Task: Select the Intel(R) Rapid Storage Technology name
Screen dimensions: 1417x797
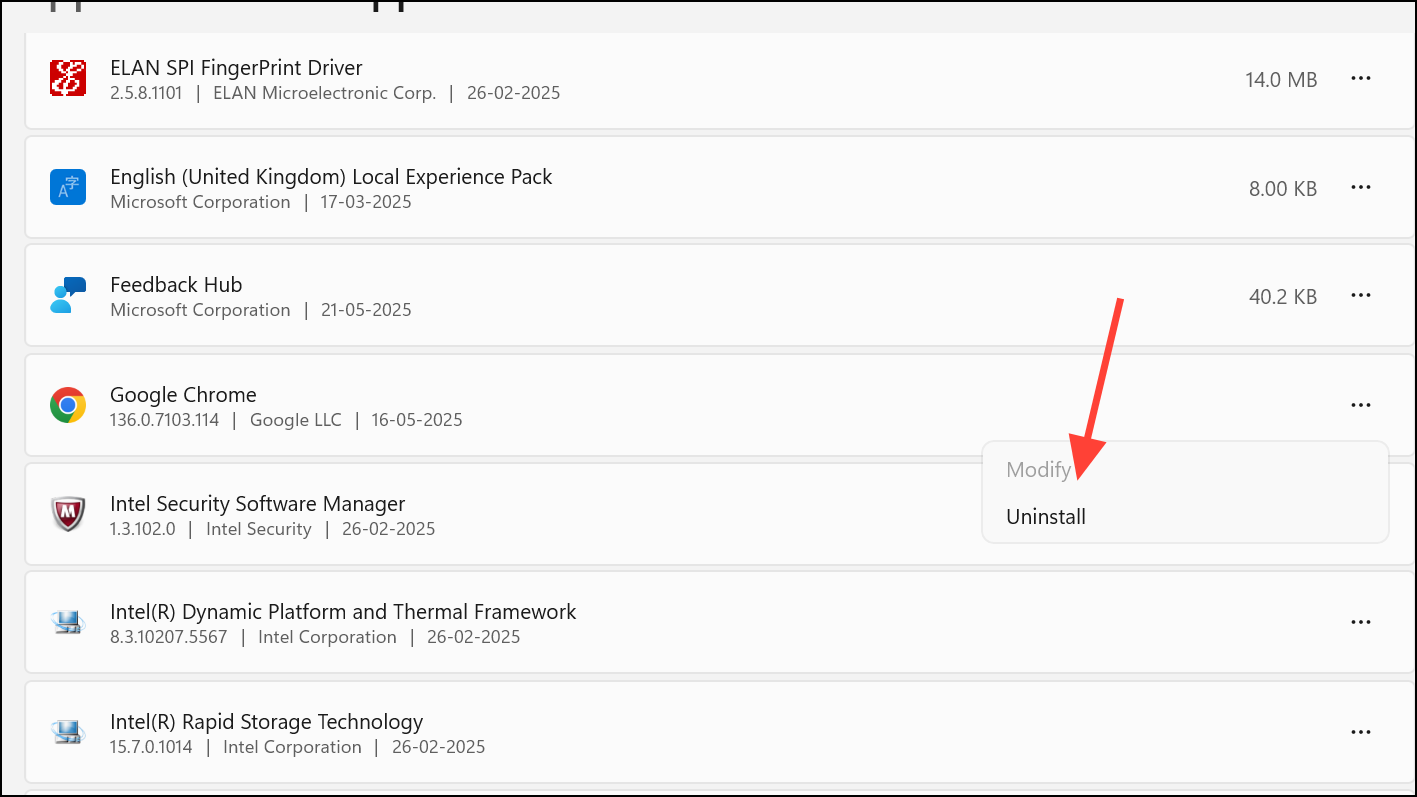Action: click(x=266, y=722)
